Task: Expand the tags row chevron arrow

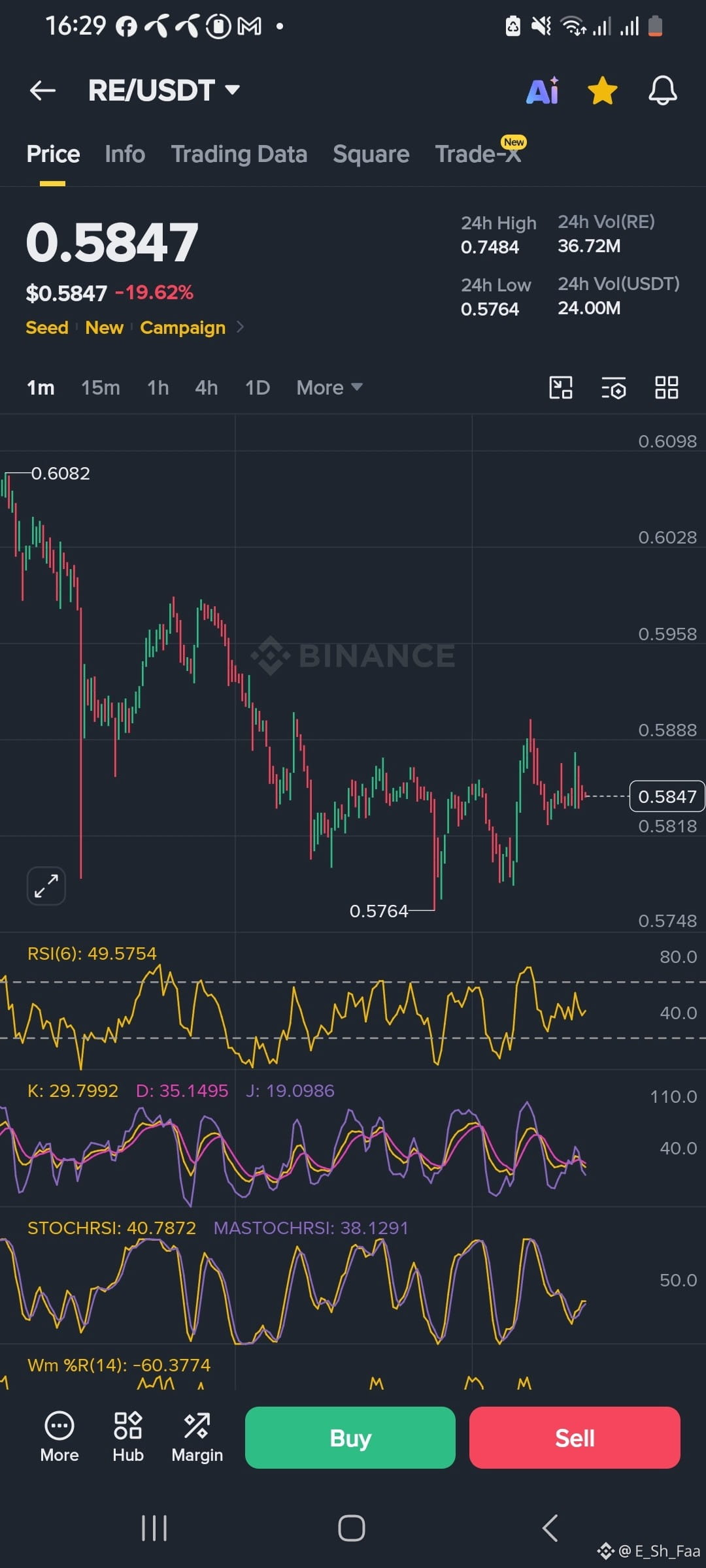Action: click(x=240, y=327)
